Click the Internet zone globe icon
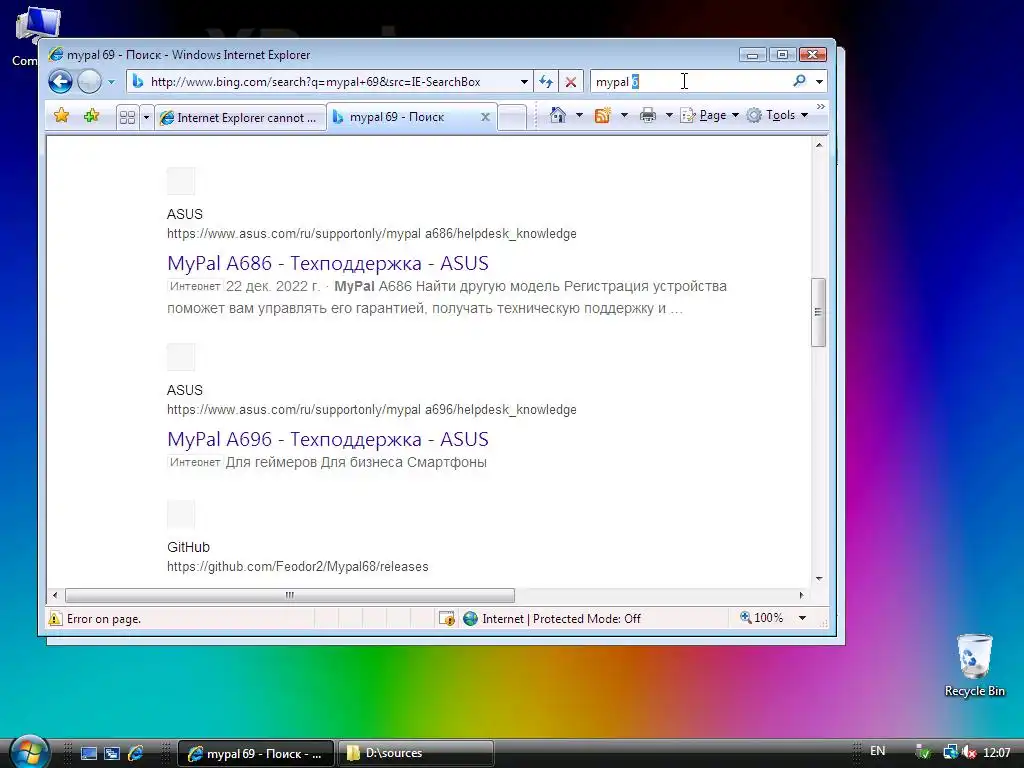The height and width of the screenshot is (768, 1024). pos(470,618)
